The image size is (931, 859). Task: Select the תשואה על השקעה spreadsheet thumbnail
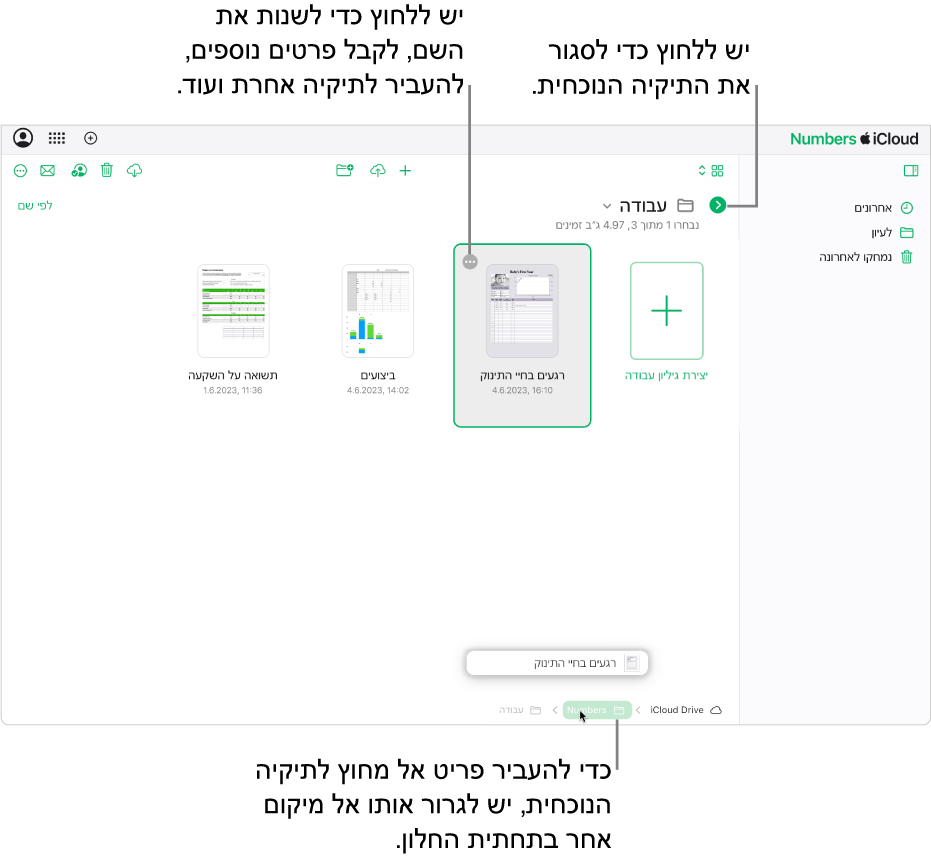tap(233, 311)
